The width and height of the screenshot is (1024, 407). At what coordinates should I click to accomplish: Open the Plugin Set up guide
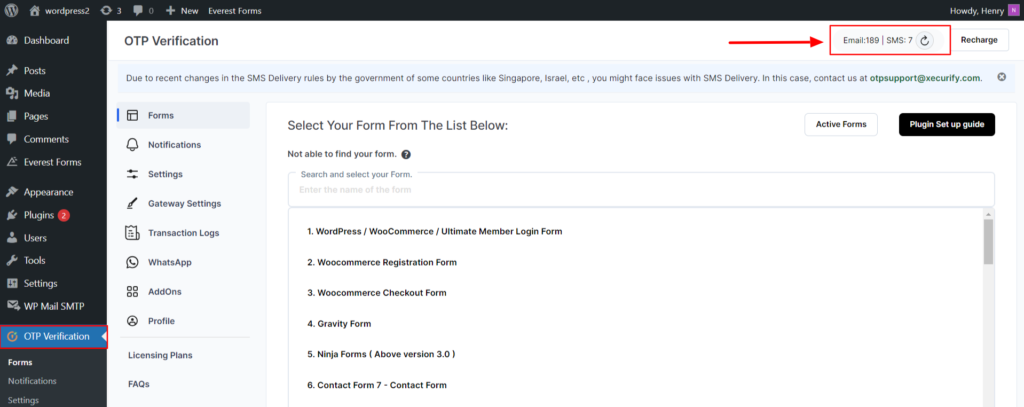coord(947,124)
